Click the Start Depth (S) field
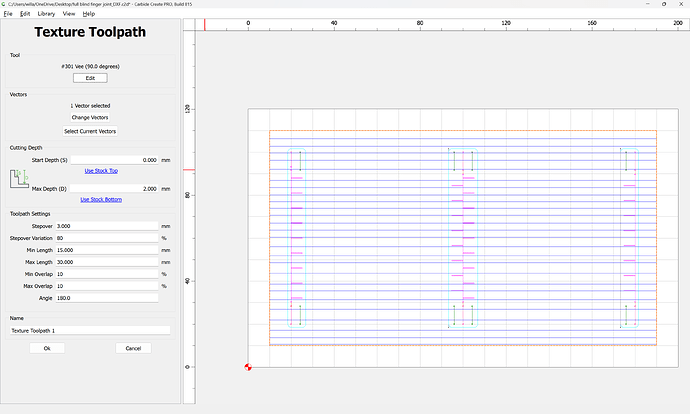Screen dimensions: 690x414 114,160
